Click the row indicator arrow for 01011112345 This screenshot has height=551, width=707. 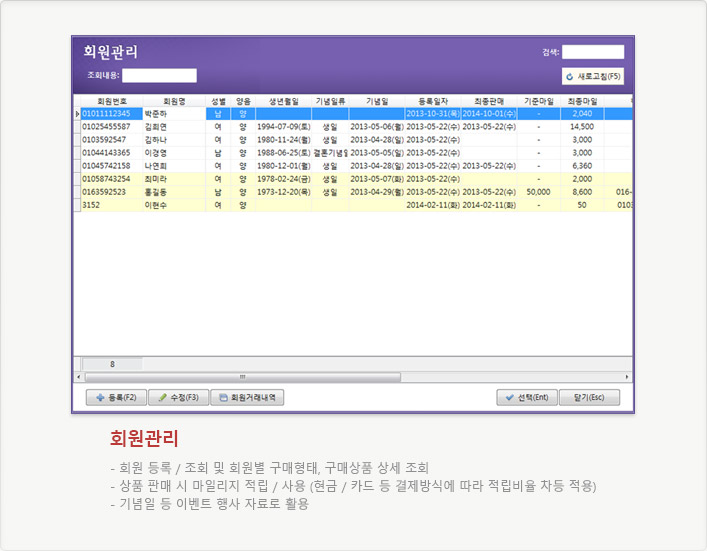point(78,114)
